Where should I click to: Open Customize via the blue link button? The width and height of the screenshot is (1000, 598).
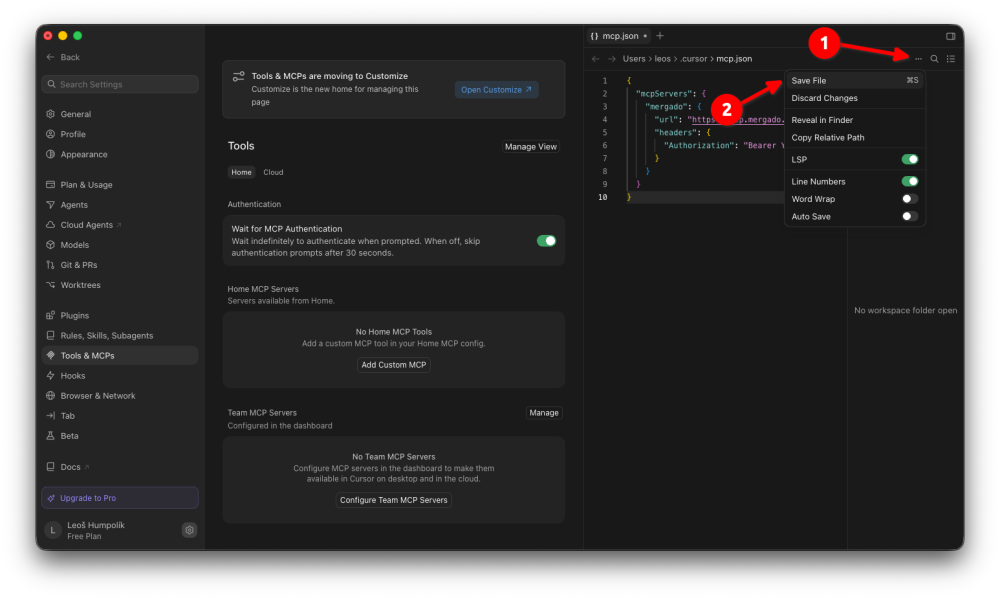[x=496, y=90]
